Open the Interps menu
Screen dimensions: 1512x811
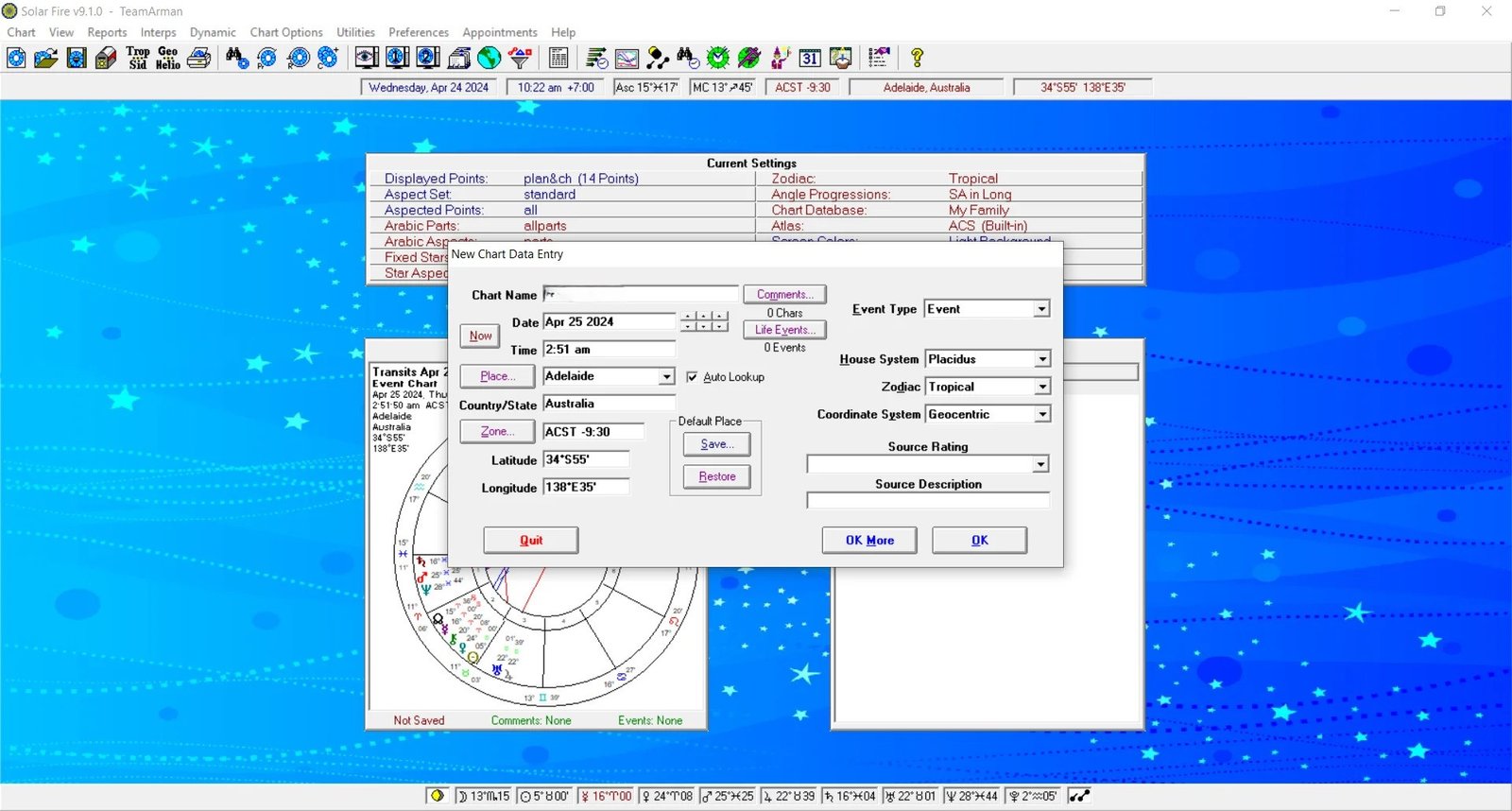pyautogui.click(x=159, y=32)
